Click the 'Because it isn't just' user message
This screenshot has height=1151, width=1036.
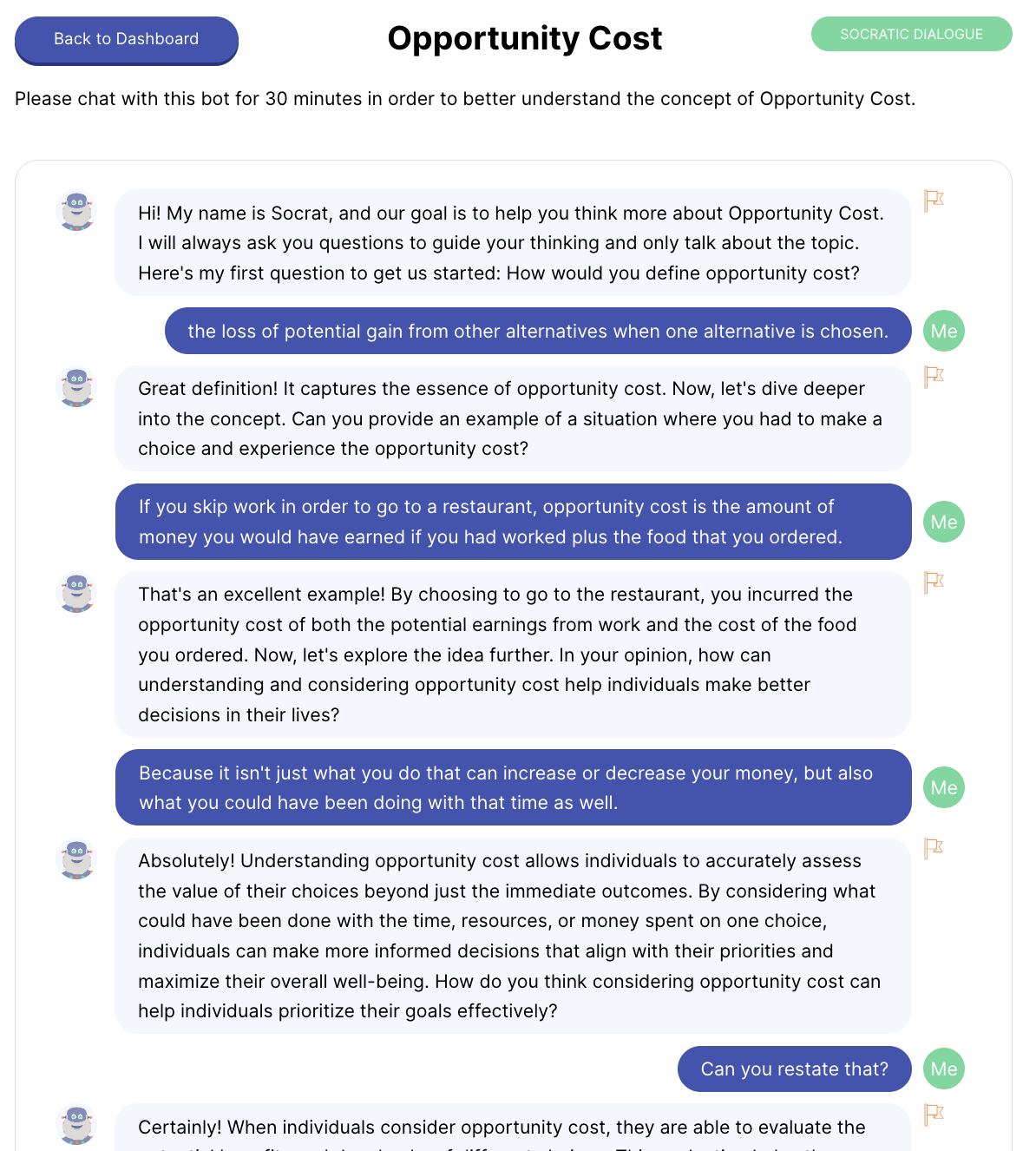(x=513, y=787)
